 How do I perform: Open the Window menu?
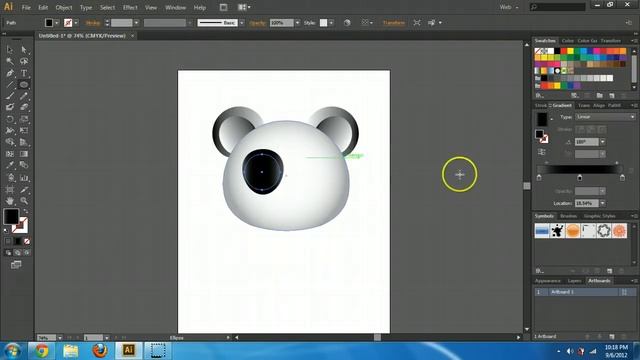176,7
